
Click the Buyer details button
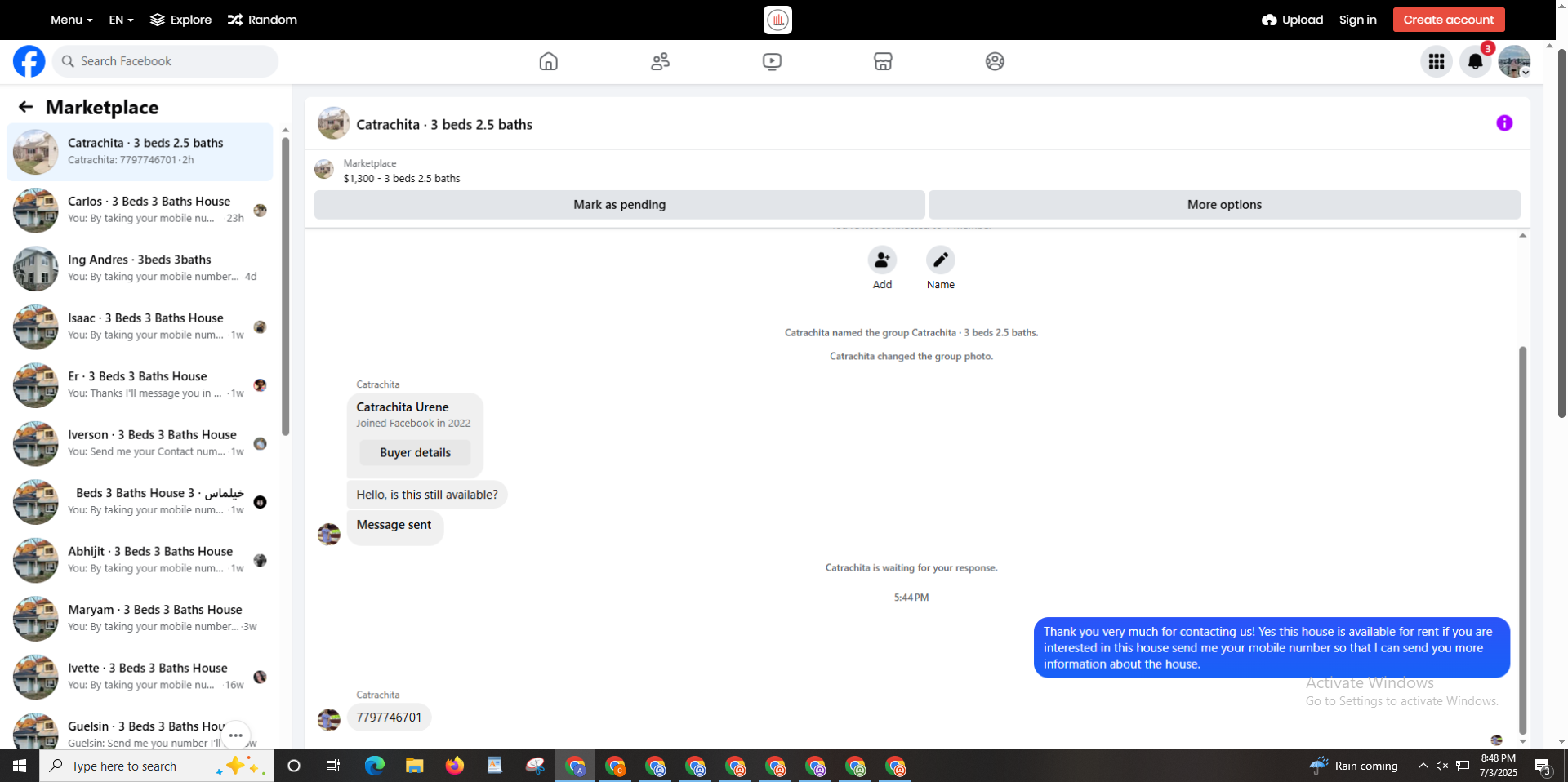point(415,452)
